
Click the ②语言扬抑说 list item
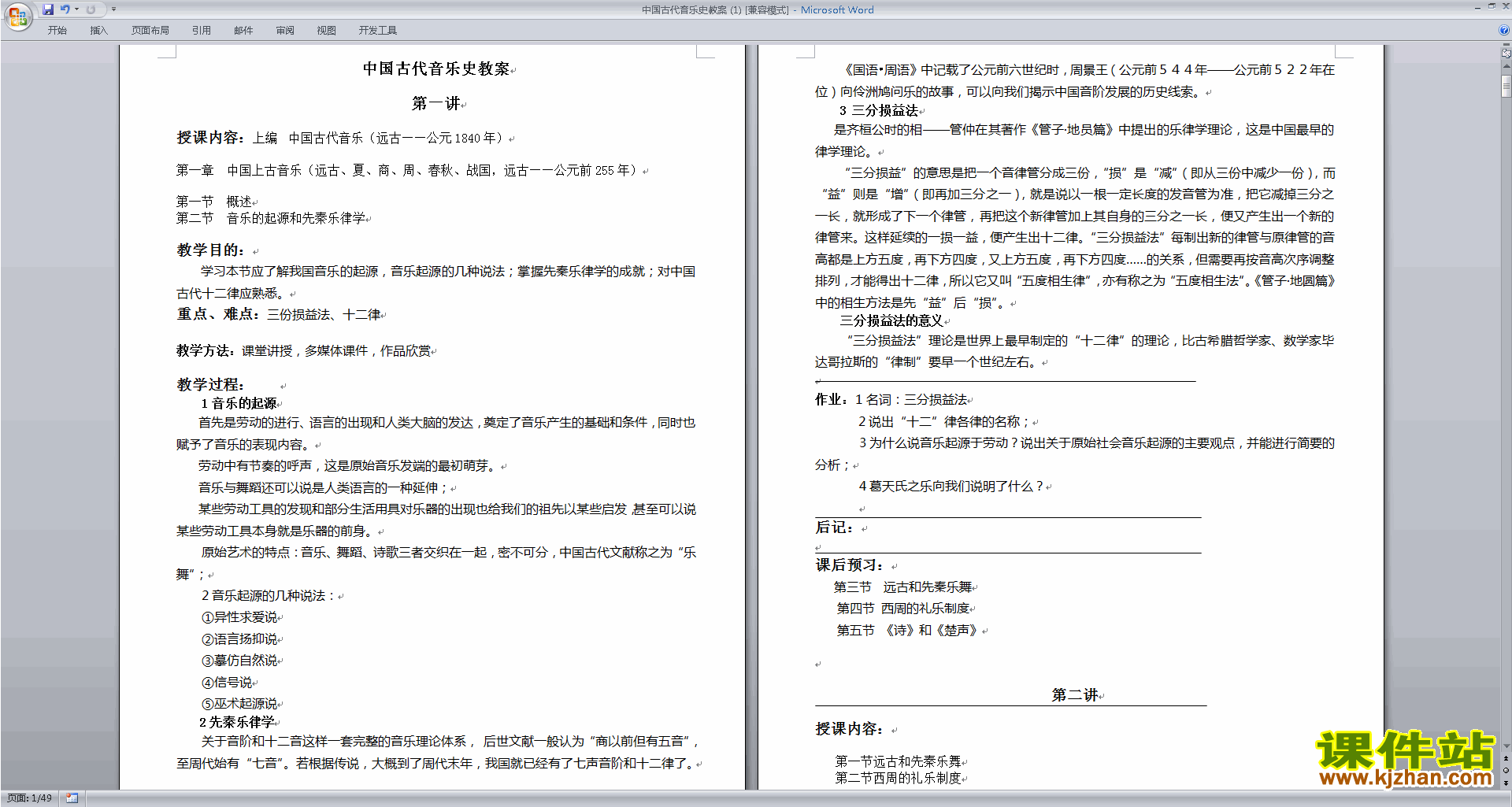[239, 639]
